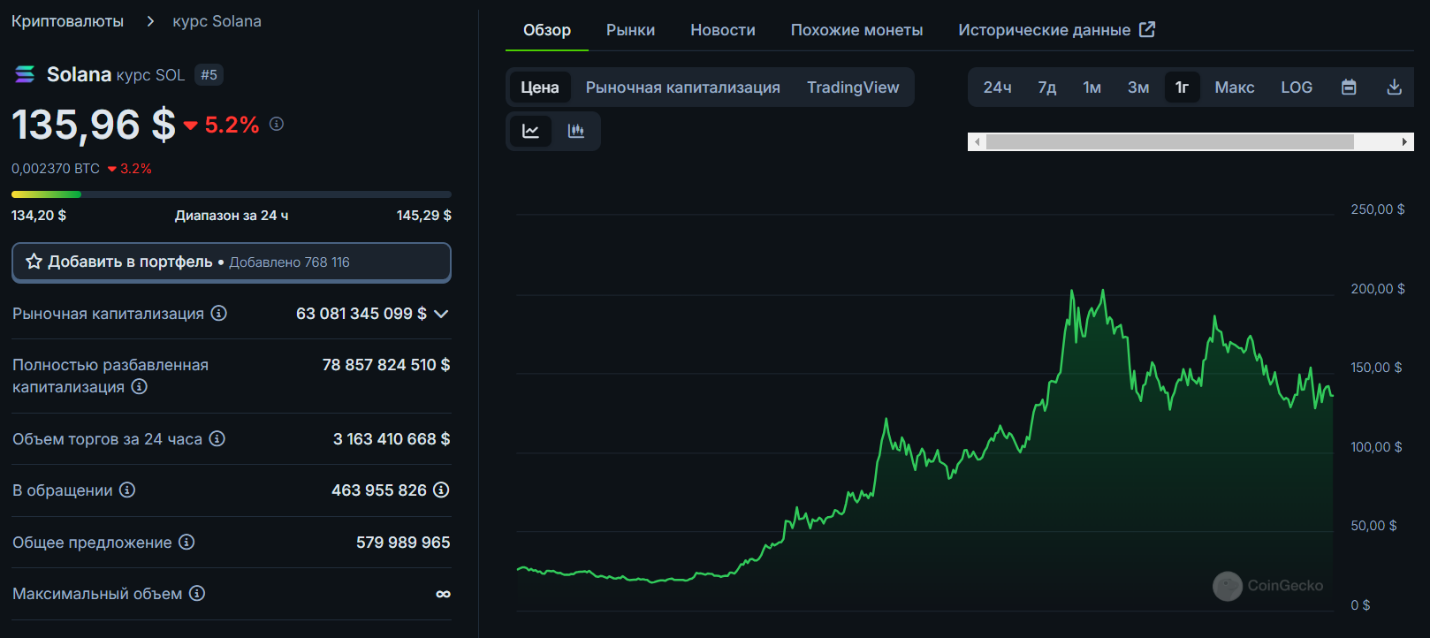Switch to candlestick chart view icon
1430x638 pixels.
pos(576,131)
